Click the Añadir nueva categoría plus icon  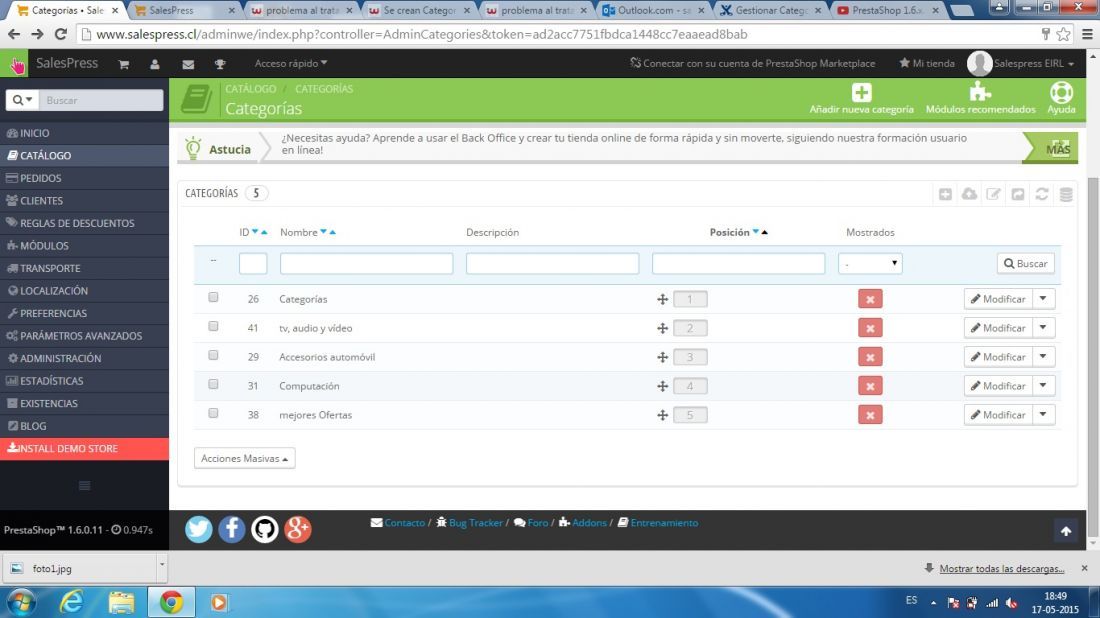[861, 92]
